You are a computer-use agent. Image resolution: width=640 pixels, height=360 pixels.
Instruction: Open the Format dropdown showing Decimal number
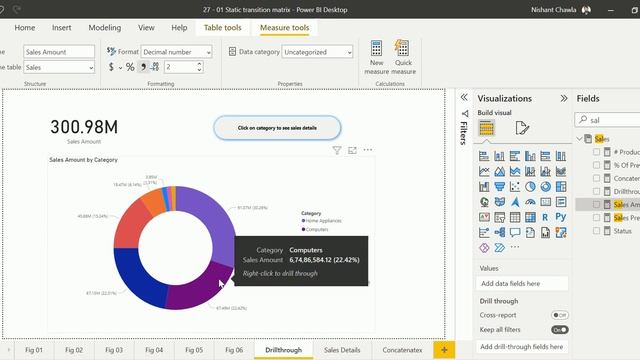(x=176, y=52)
